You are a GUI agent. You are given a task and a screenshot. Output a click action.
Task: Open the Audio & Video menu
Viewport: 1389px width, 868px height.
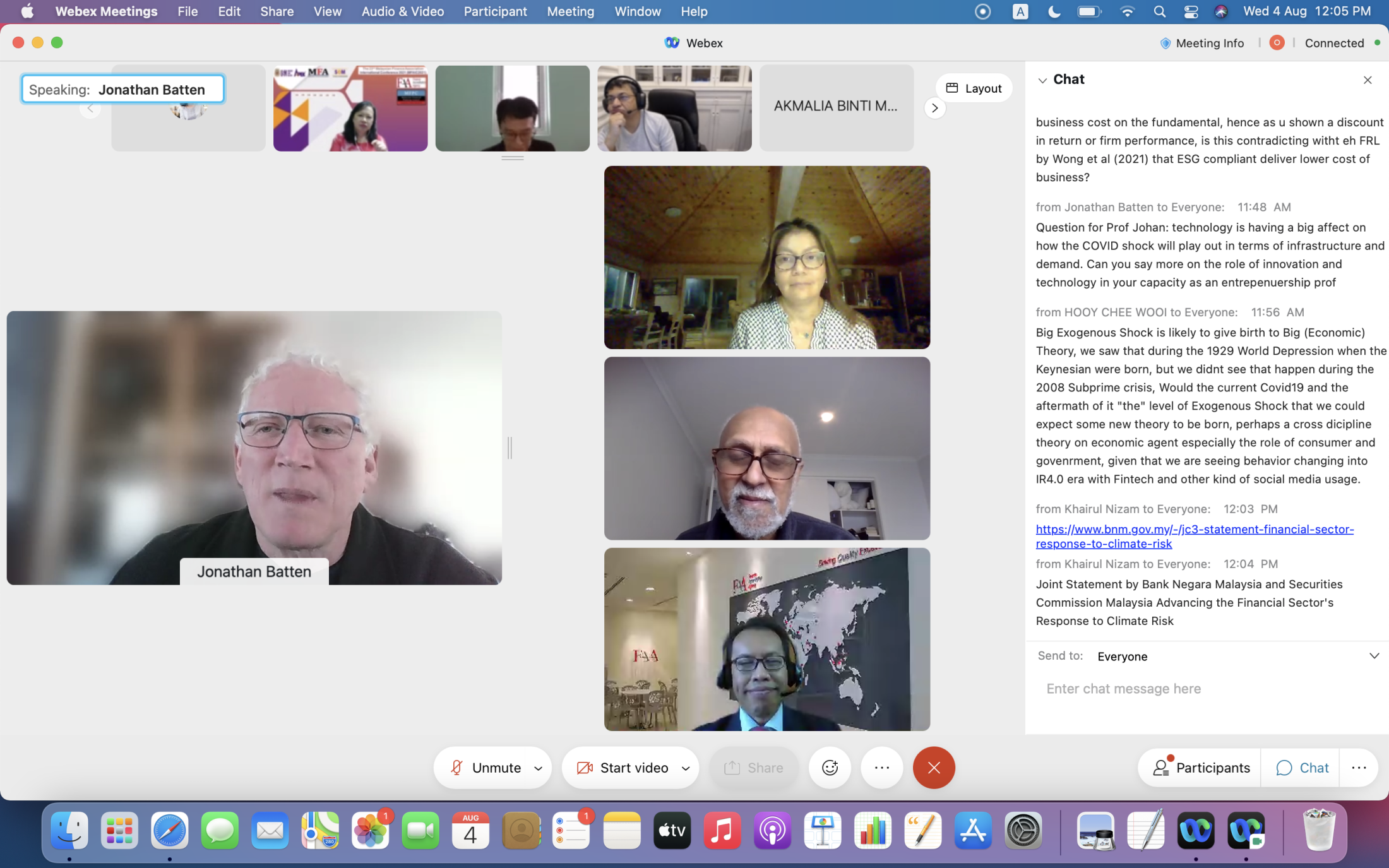click(x=402, y=11)
